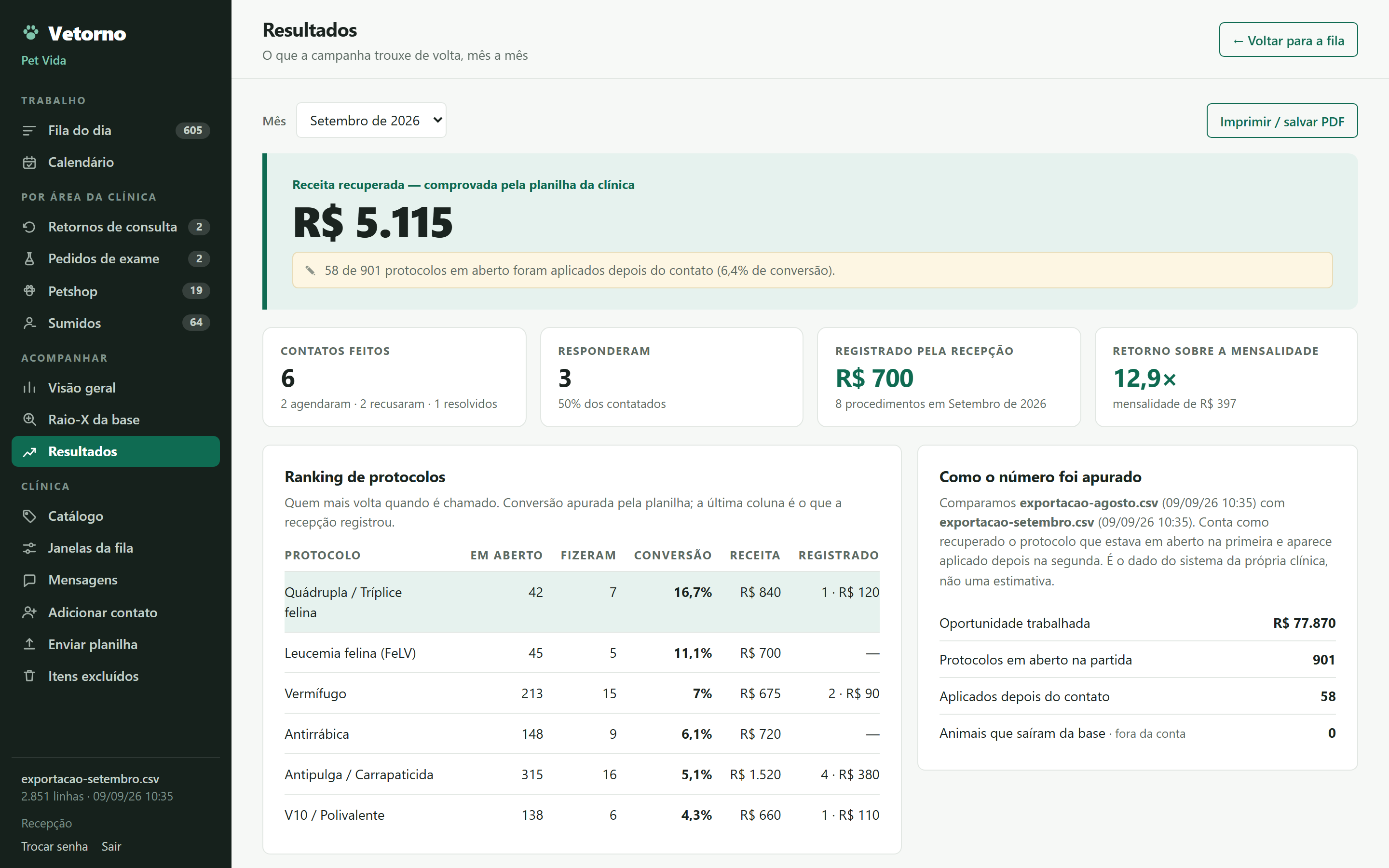This screenshot has height=868, width=1389.
Task: Open Retornos de consulta in sidebar
Action: [x=115, y=227]
